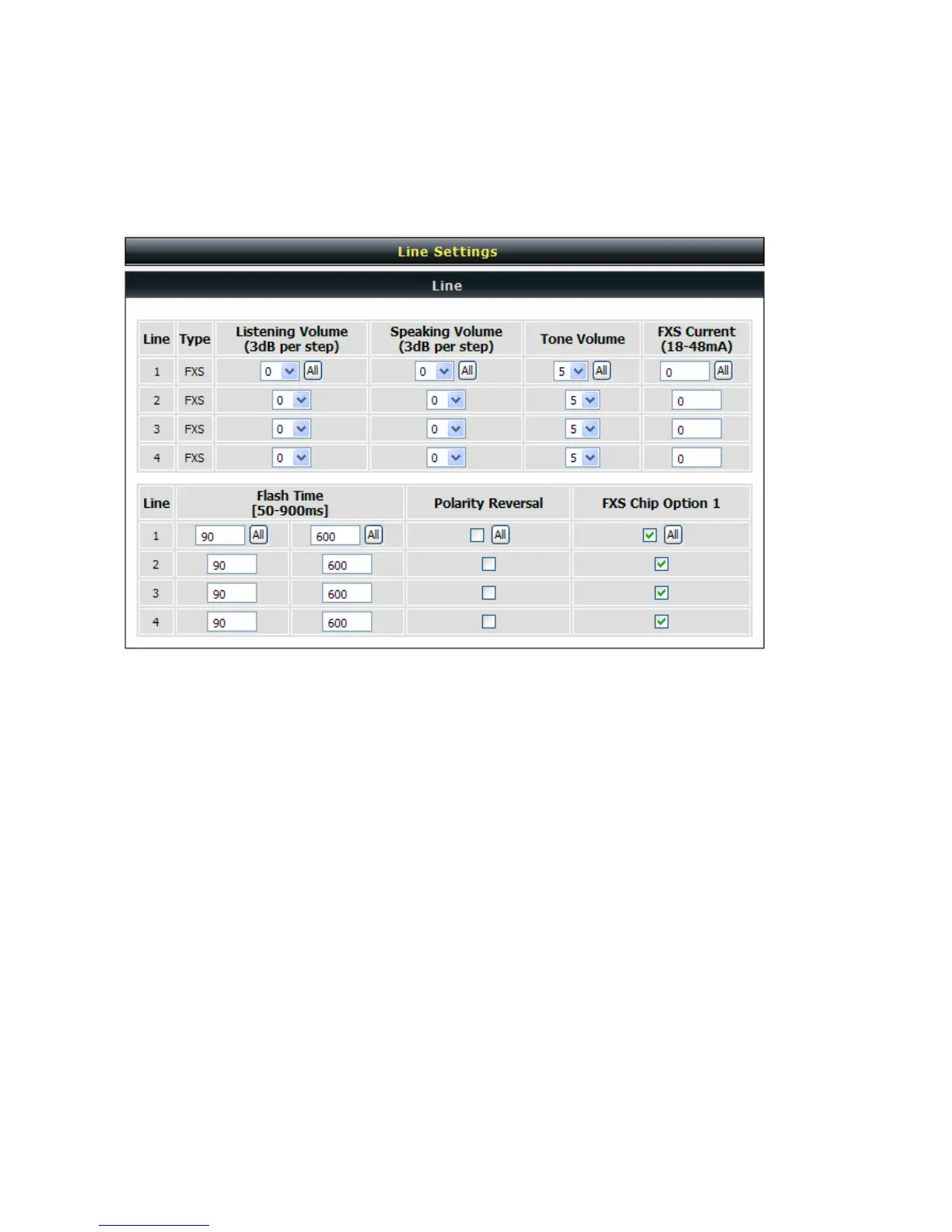Viewport: 952px width, 1232px height.
Task: Focus minimum Flash Time field for line 2
Action: 232,565
